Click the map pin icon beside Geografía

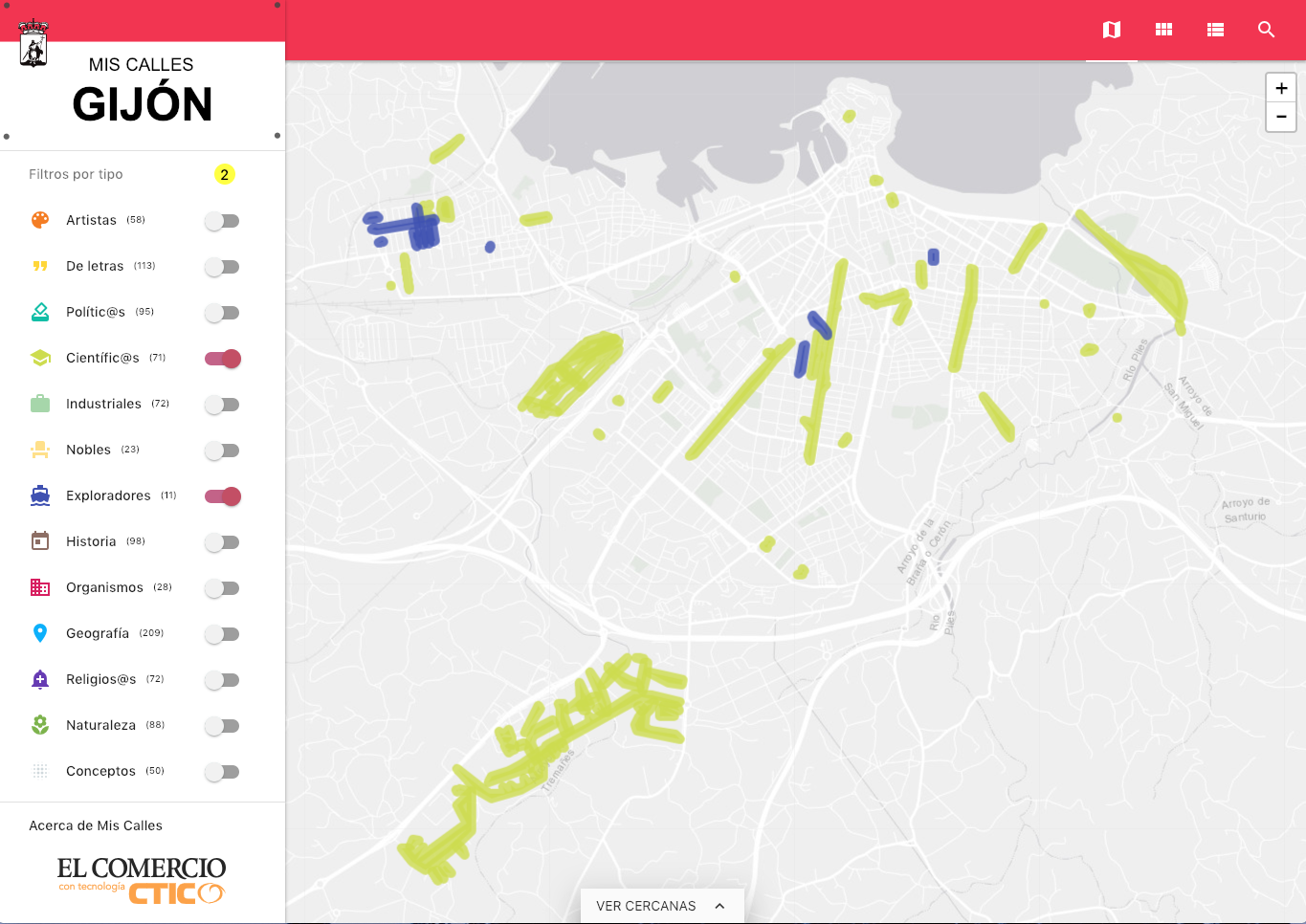tap(39, 632)
